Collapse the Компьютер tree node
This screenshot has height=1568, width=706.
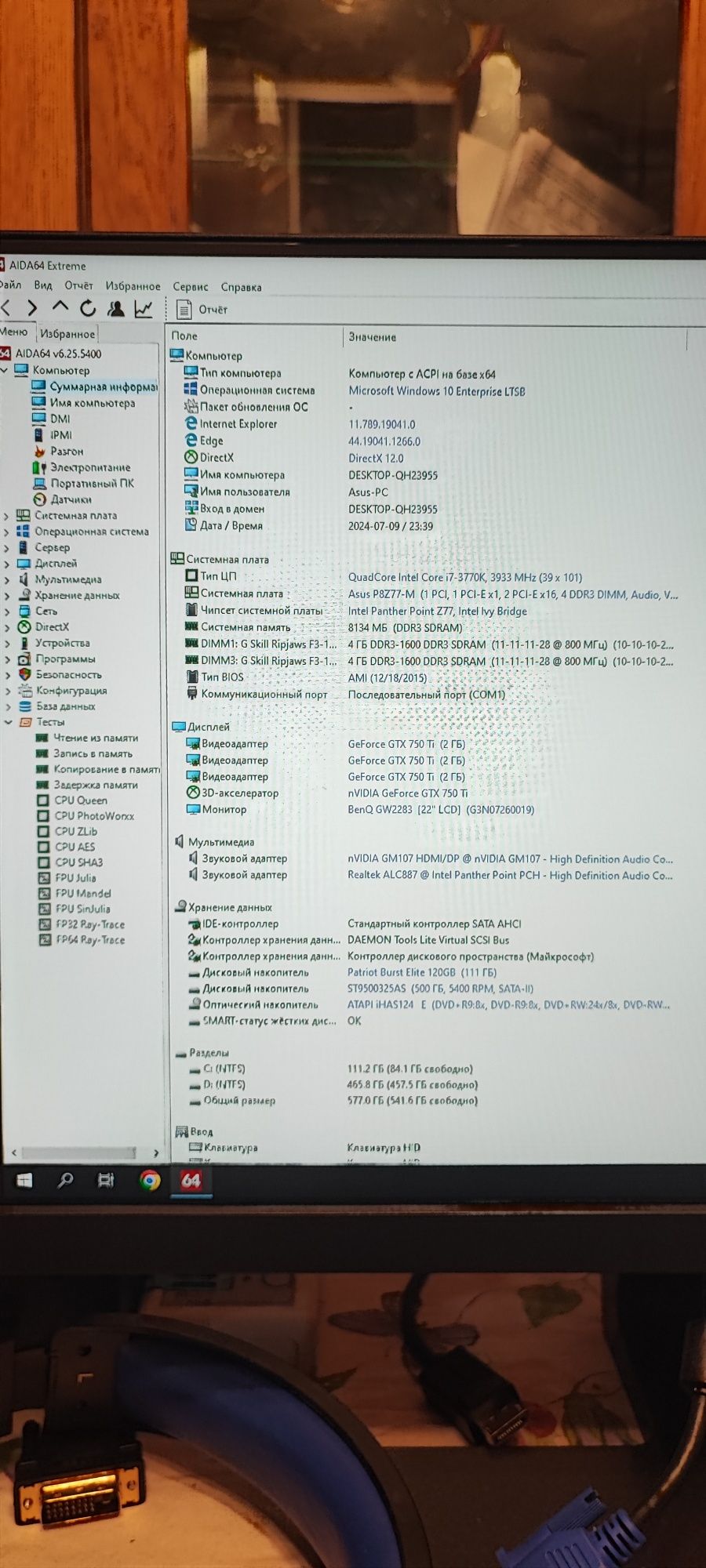pos(5,370)
